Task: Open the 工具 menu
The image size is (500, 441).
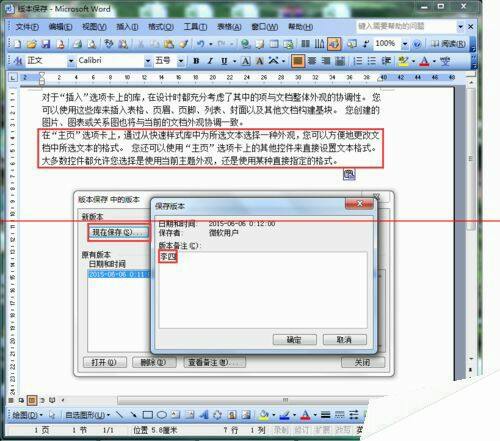Action: tap(195, 27)
